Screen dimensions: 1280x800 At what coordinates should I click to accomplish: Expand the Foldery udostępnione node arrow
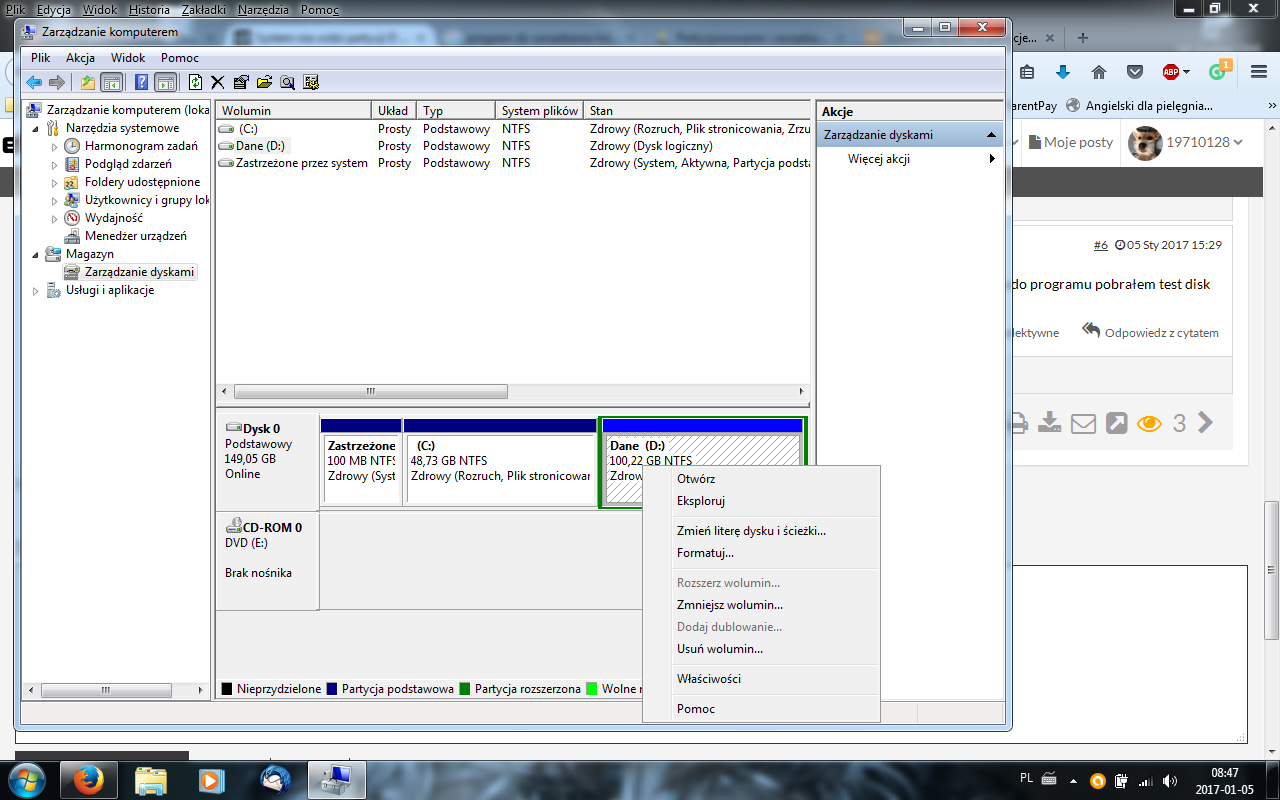point(55,182)
